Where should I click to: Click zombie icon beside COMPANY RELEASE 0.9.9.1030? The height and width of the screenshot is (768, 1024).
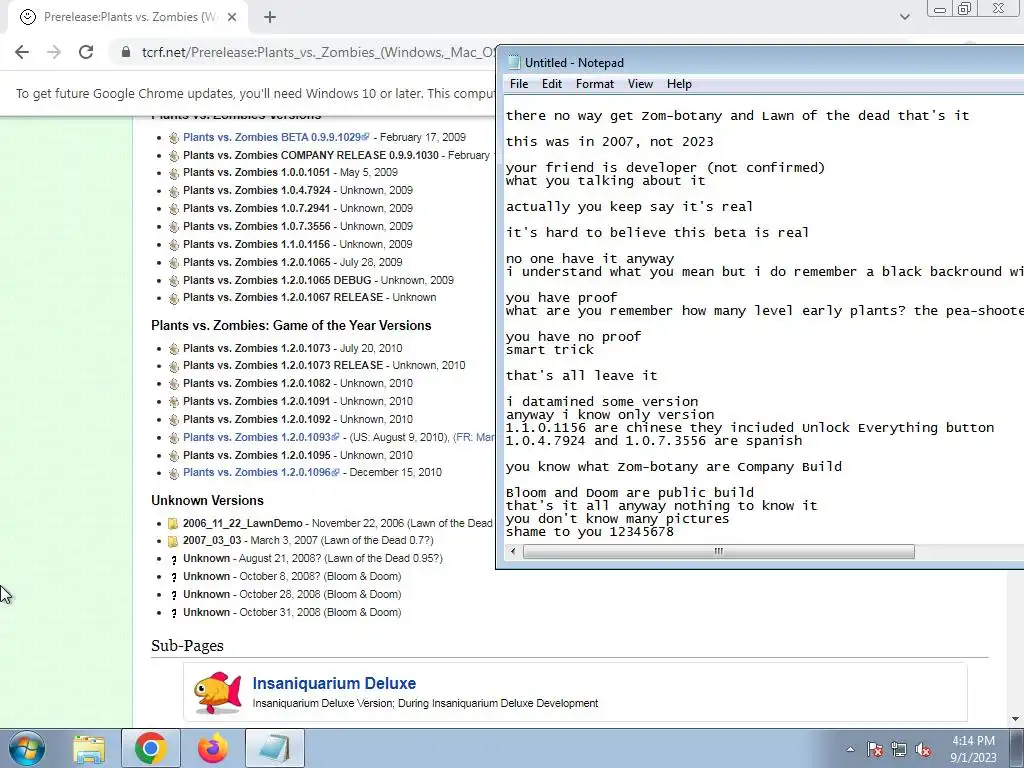point(174,156)
